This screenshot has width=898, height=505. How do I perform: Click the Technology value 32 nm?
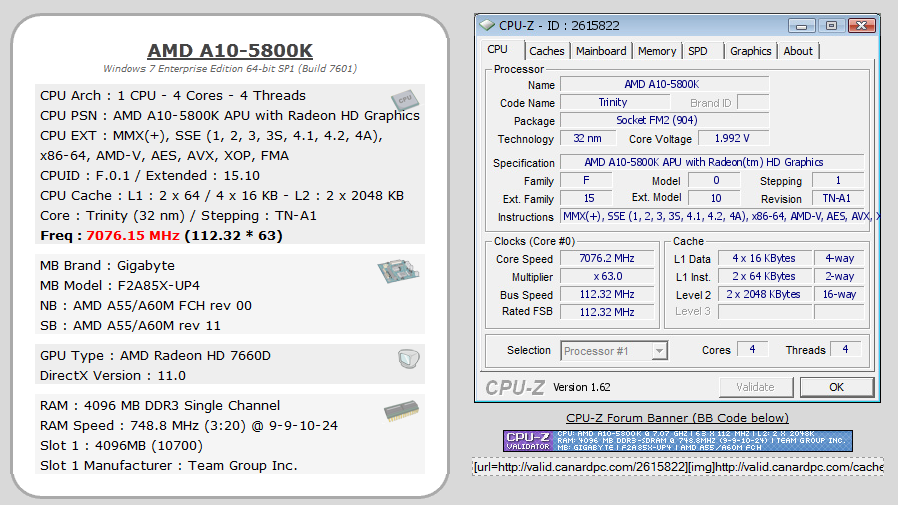point(588,139)
